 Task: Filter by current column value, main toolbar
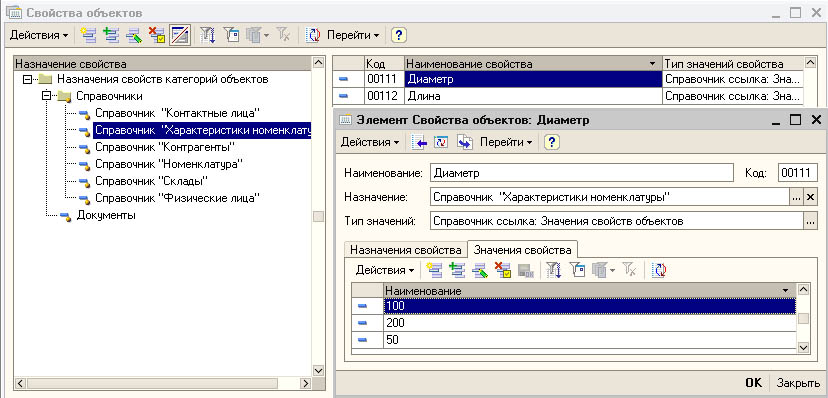(231, 35)
